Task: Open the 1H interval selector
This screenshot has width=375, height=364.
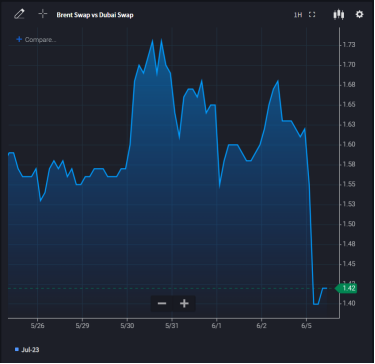Action: (298, 15)
